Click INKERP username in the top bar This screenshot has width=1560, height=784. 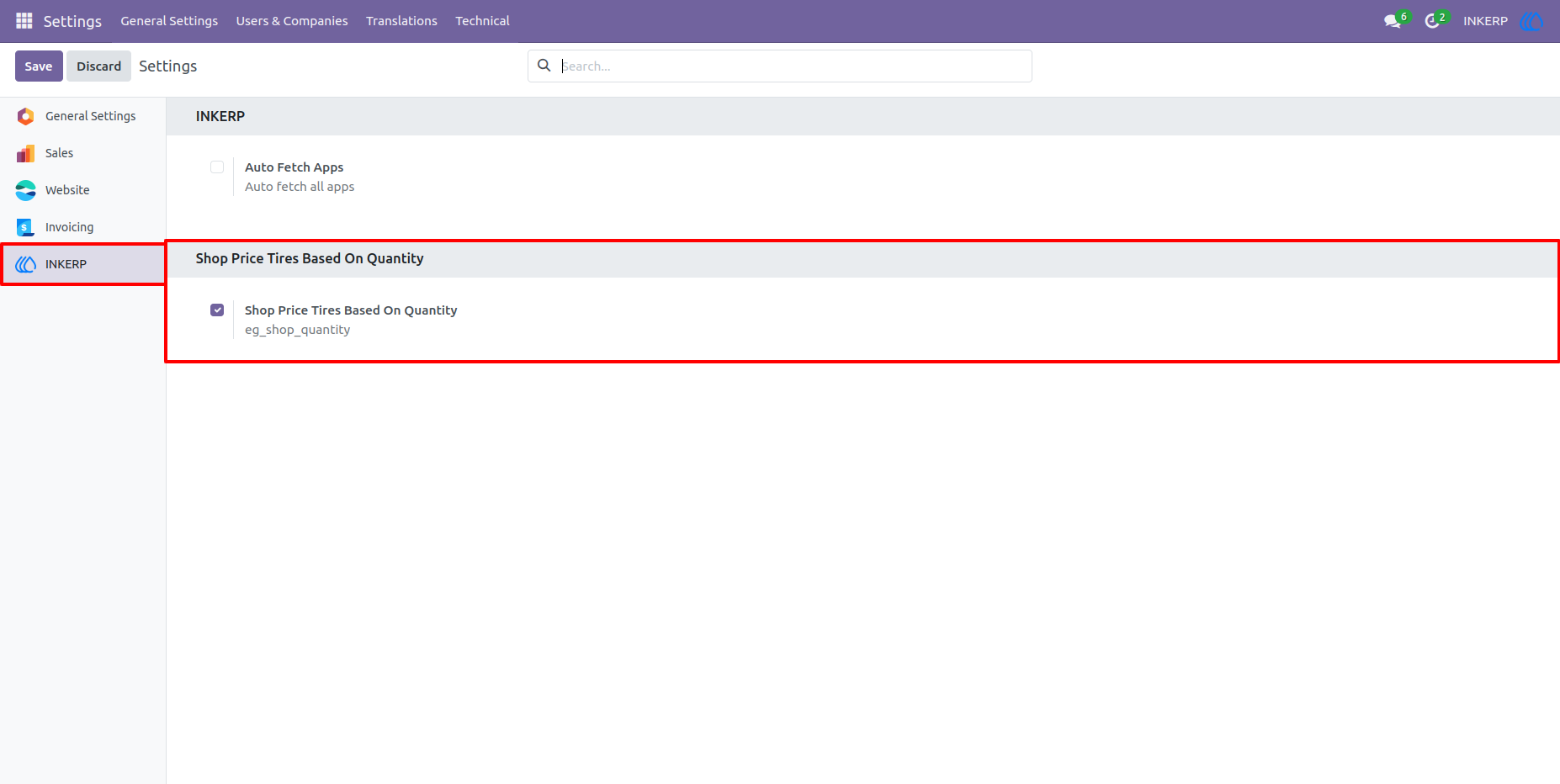click(x=1485, y=21)
